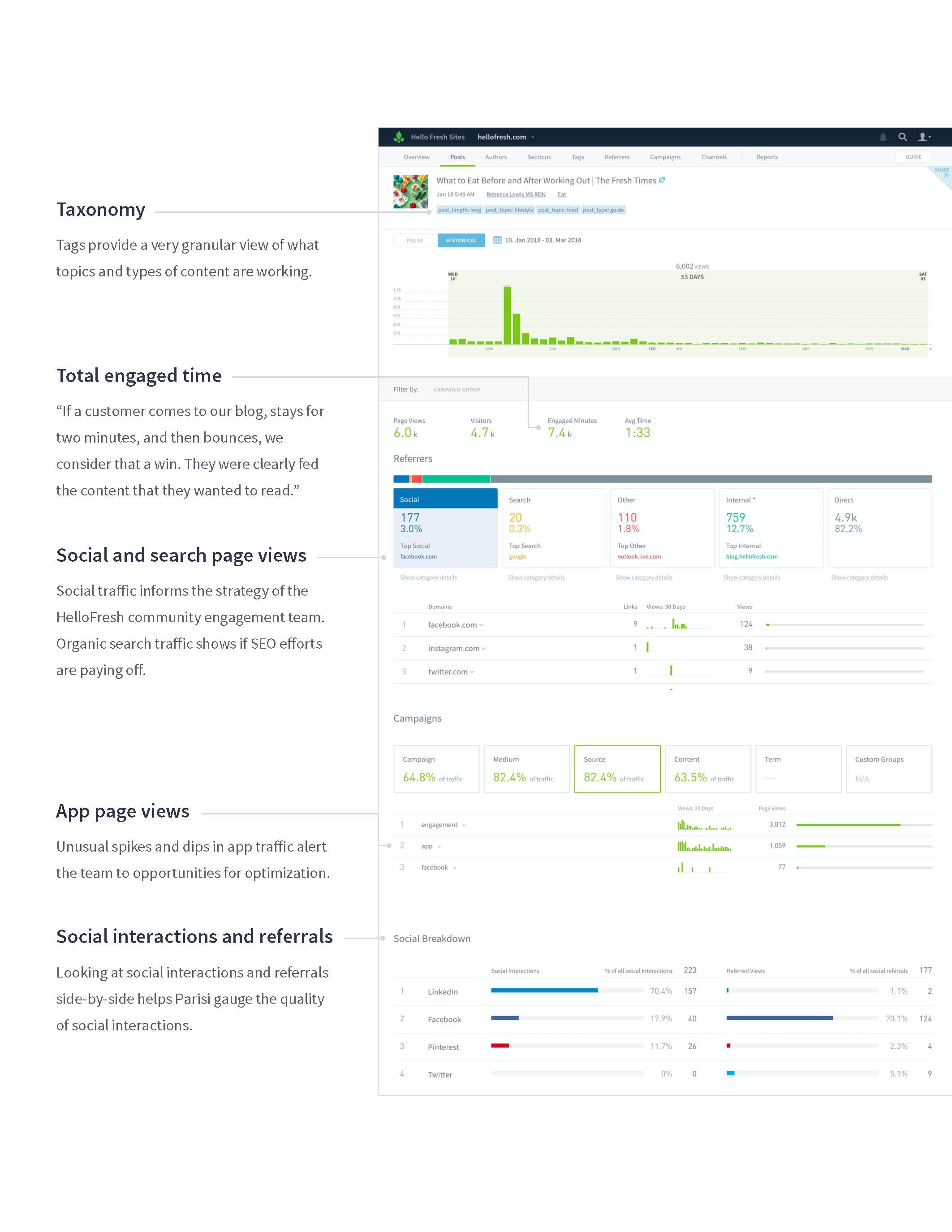Click the Hello Fresh Sites leaf logo
Viewport: 952px width, 1232px height.
click(399, 137)
